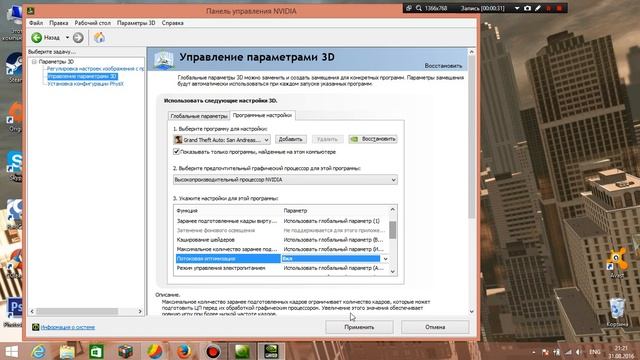640x360 pixels.
Task: Click the settings list scrollbar thumb
Action: pos(392,230)
